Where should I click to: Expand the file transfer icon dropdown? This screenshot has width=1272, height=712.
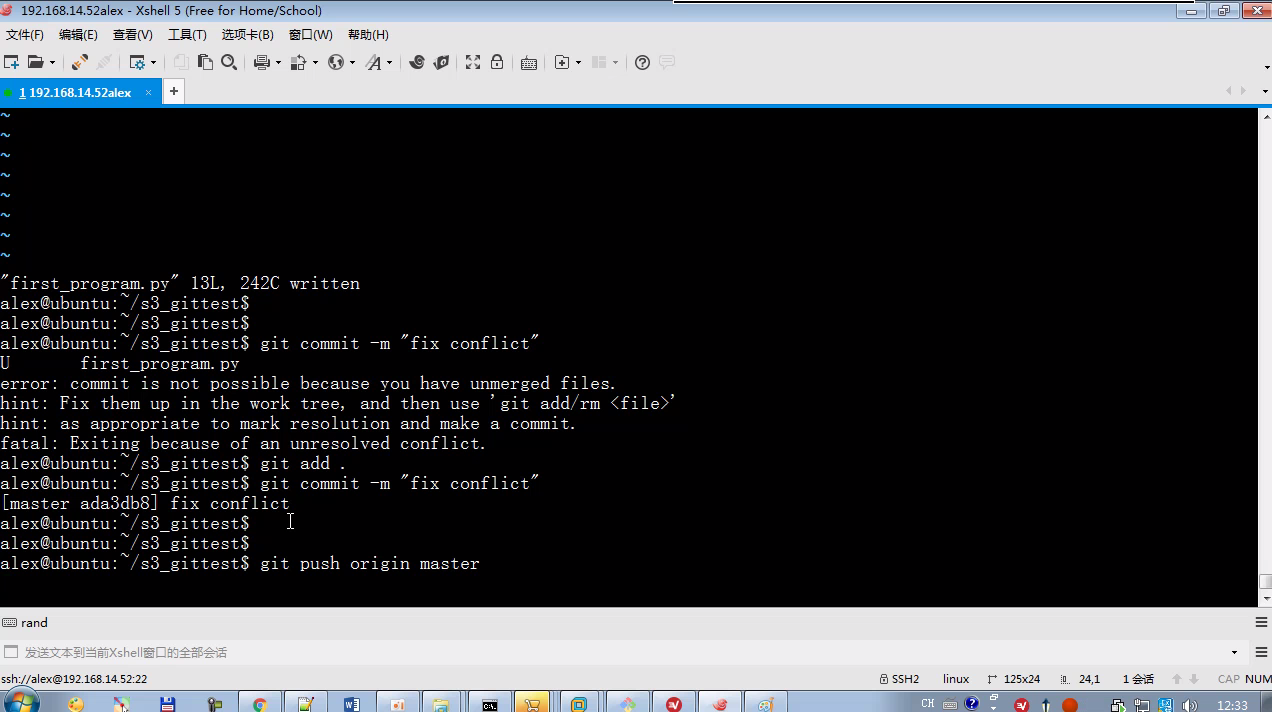point(315,62)
